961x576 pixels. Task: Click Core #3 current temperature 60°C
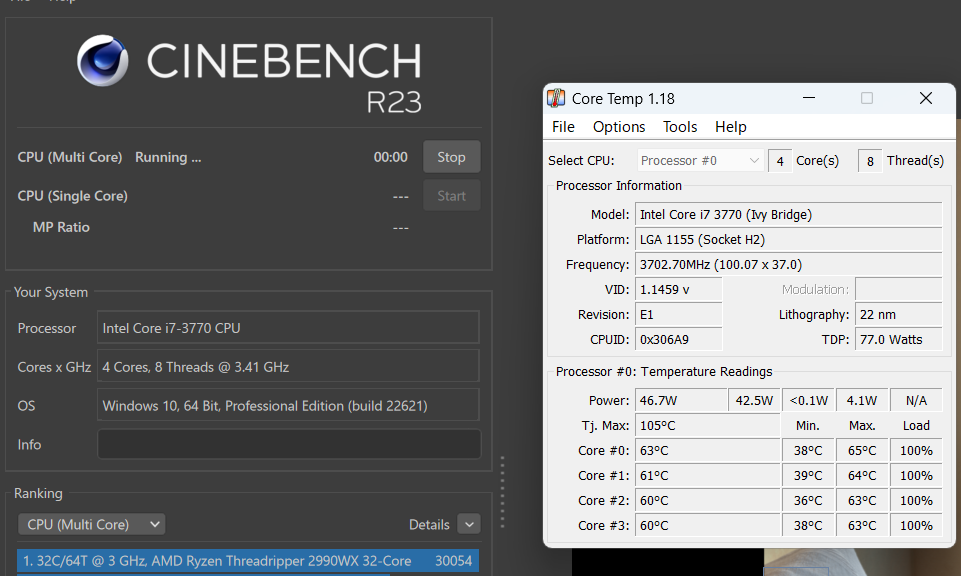click(x=707, y=526)
